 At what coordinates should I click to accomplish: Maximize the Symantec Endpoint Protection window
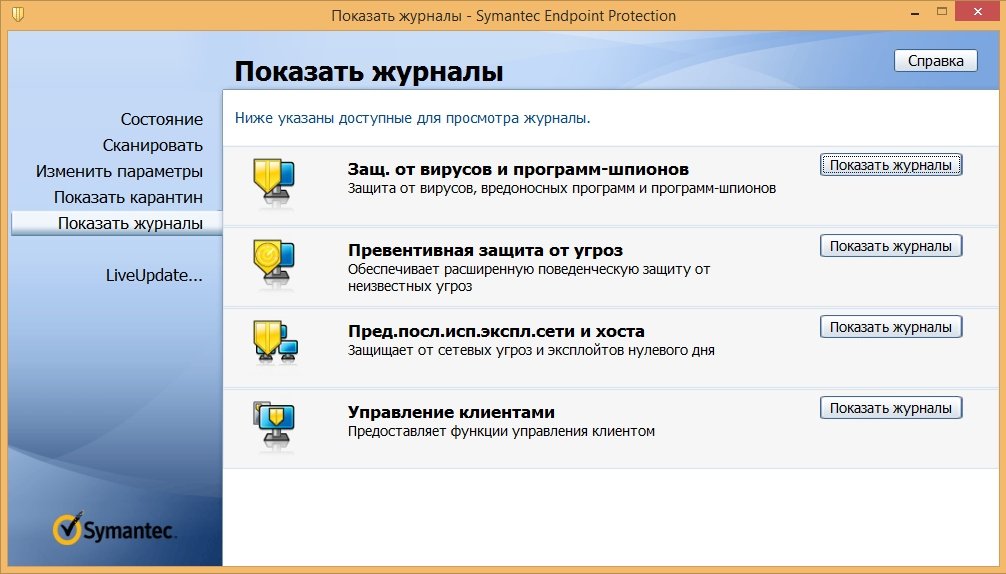(942, 12)
